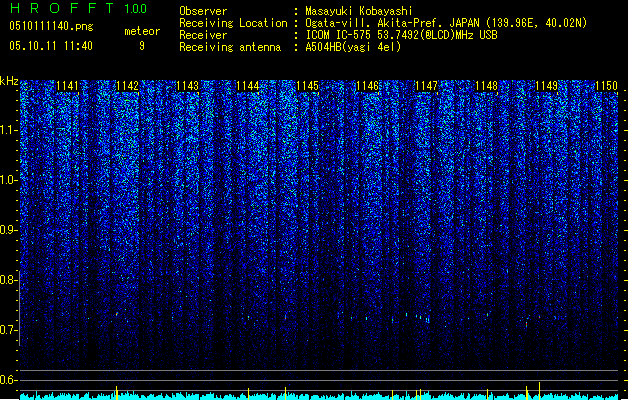Image resolution: width=629 pixels, height=400 pixels.
Task: Click the Receiving Location field label
Action: pyautogui.click(x=233, y=23)
